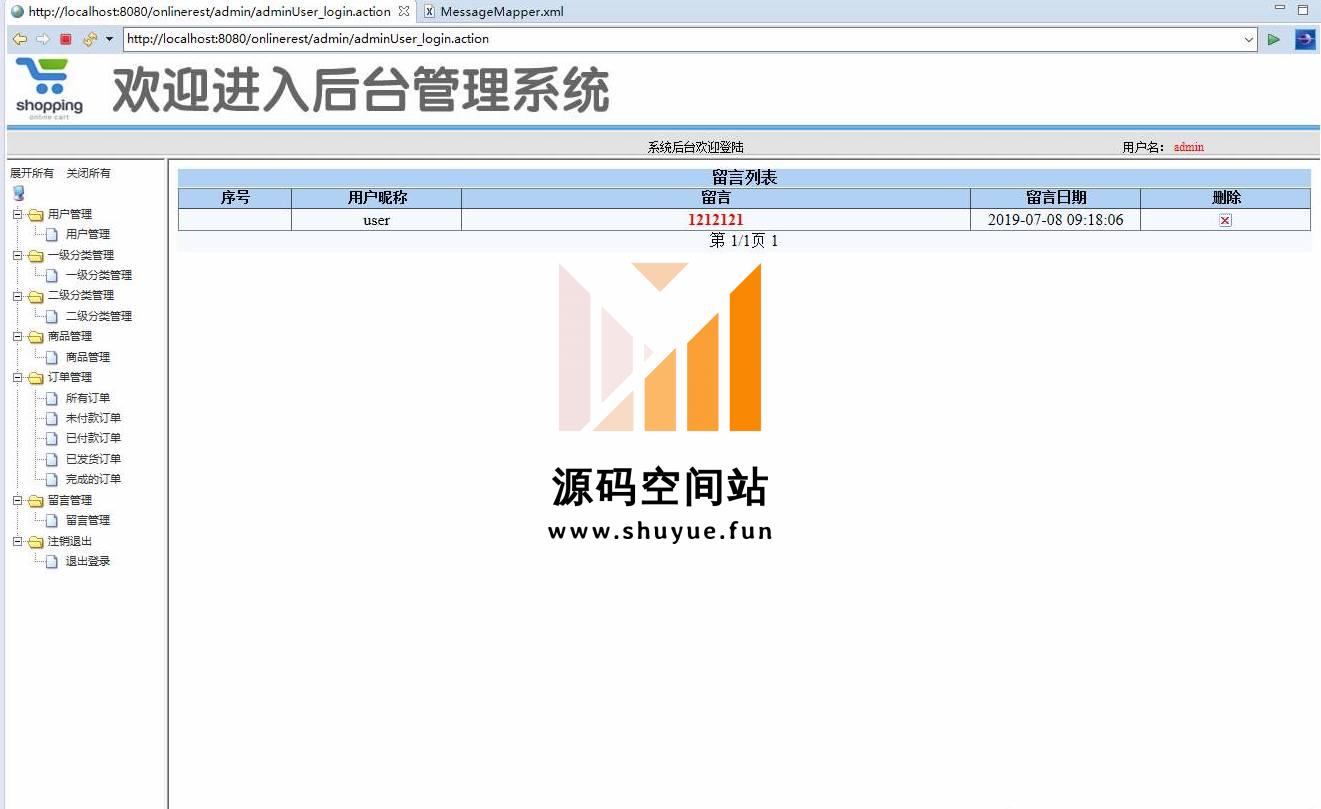This screenshot has width=1321, height=809.
Task: Minimize the editor view using the top-right icon
Action: pyautogui.click(x=1279, y=9)
